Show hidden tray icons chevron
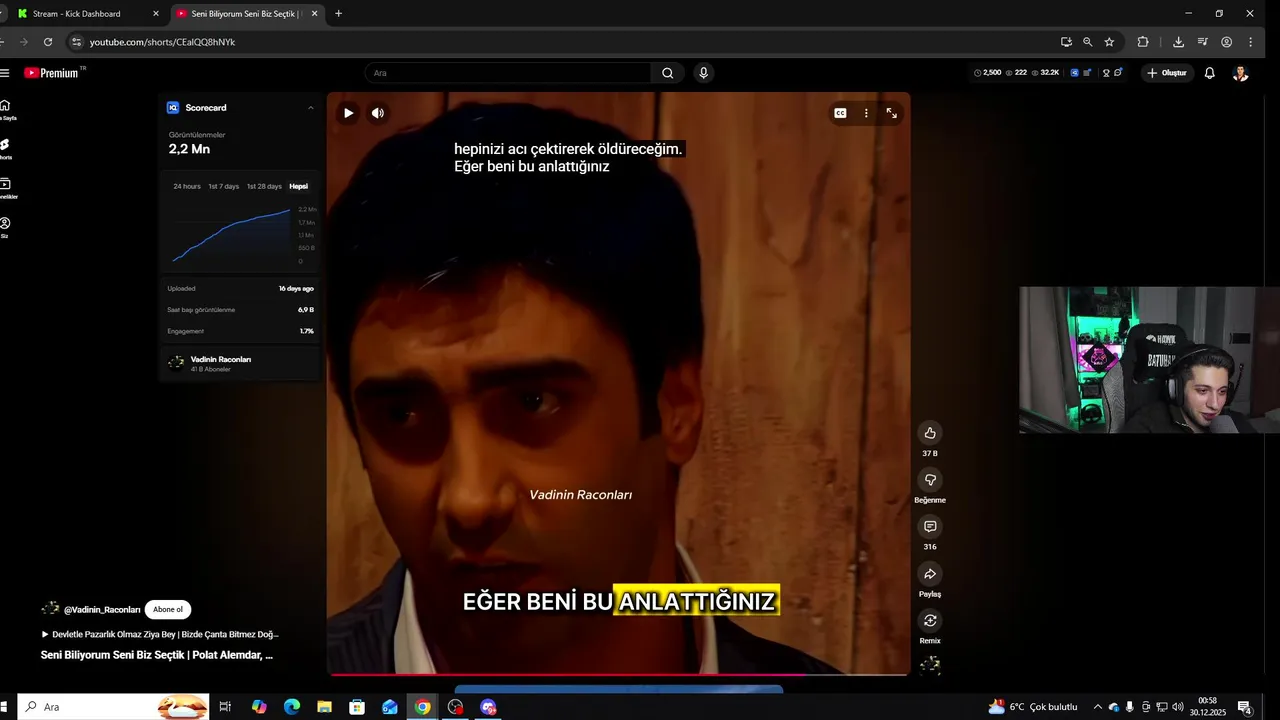Image resolution: width=1280 pixels, height=720 pixels. click(1097, 707)
